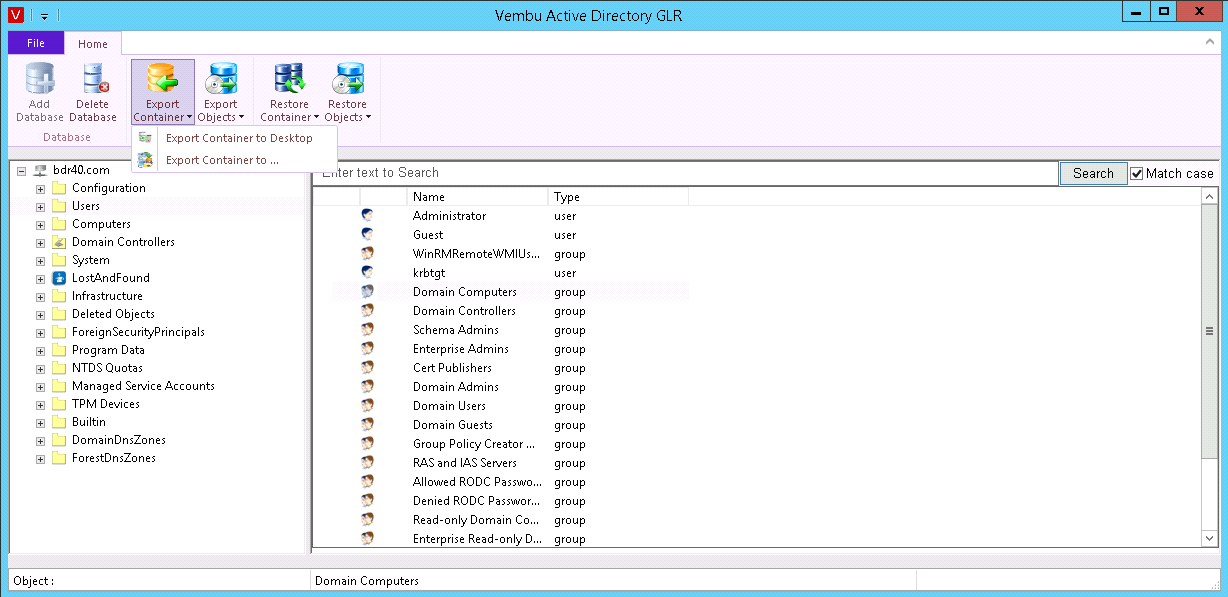Click the Schema Admins group icon
1228x597 pixels.
[367, 330]
